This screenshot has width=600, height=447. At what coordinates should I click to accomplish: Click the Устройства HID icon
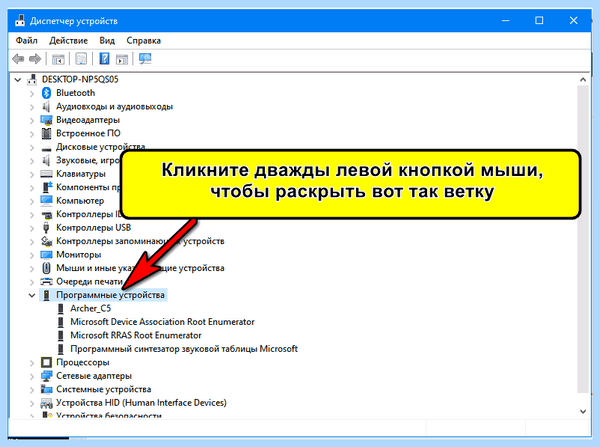point(46,403)
